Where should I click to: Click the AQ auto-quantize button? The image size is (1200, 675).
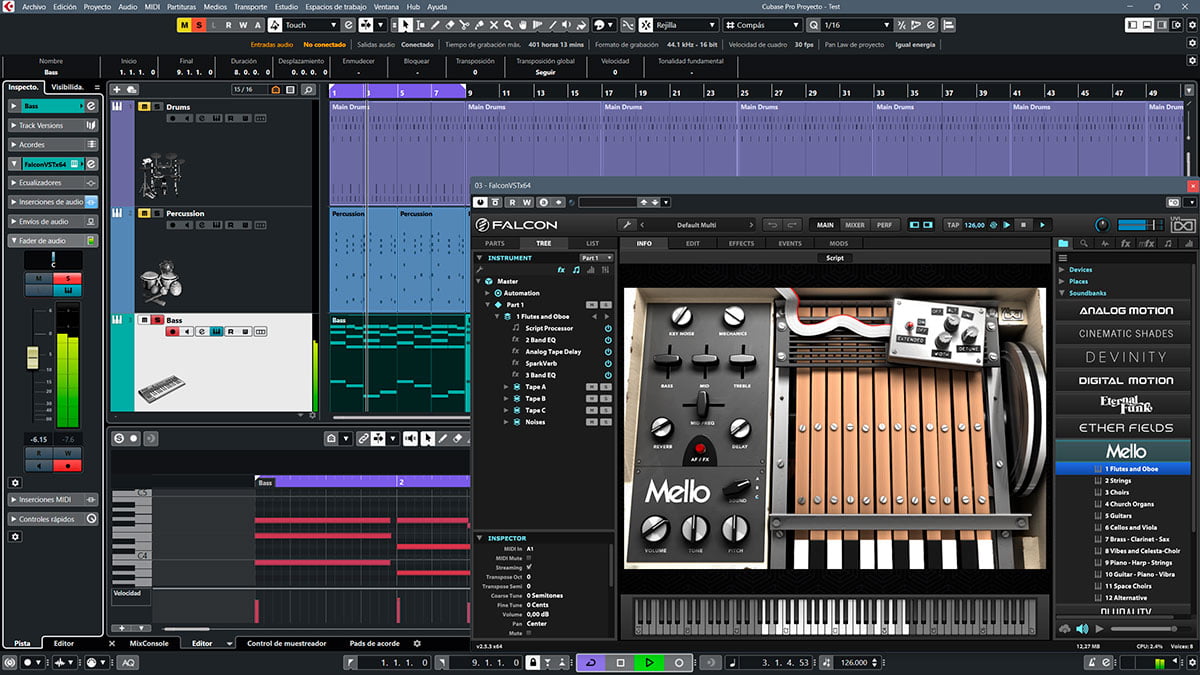(129, 663)
